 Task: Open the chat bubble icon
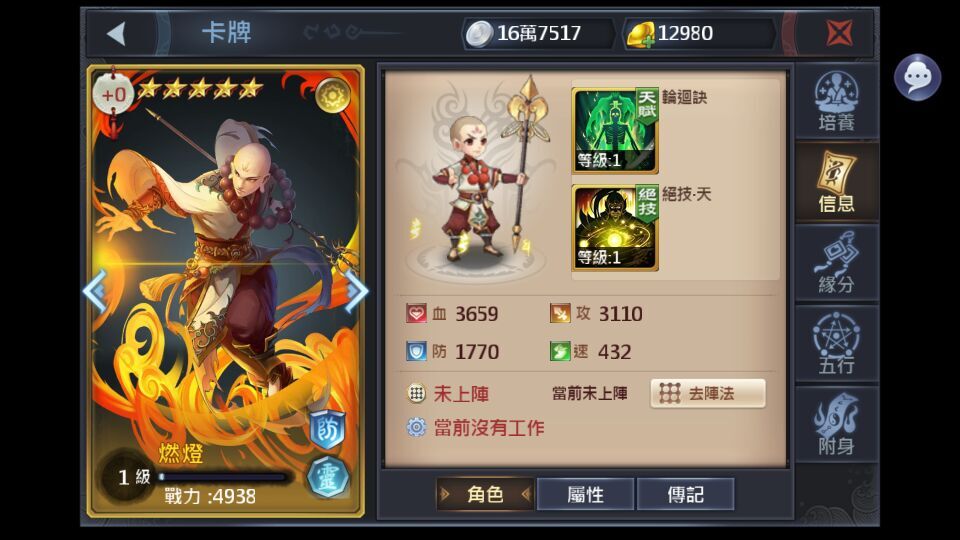[917, 78]
